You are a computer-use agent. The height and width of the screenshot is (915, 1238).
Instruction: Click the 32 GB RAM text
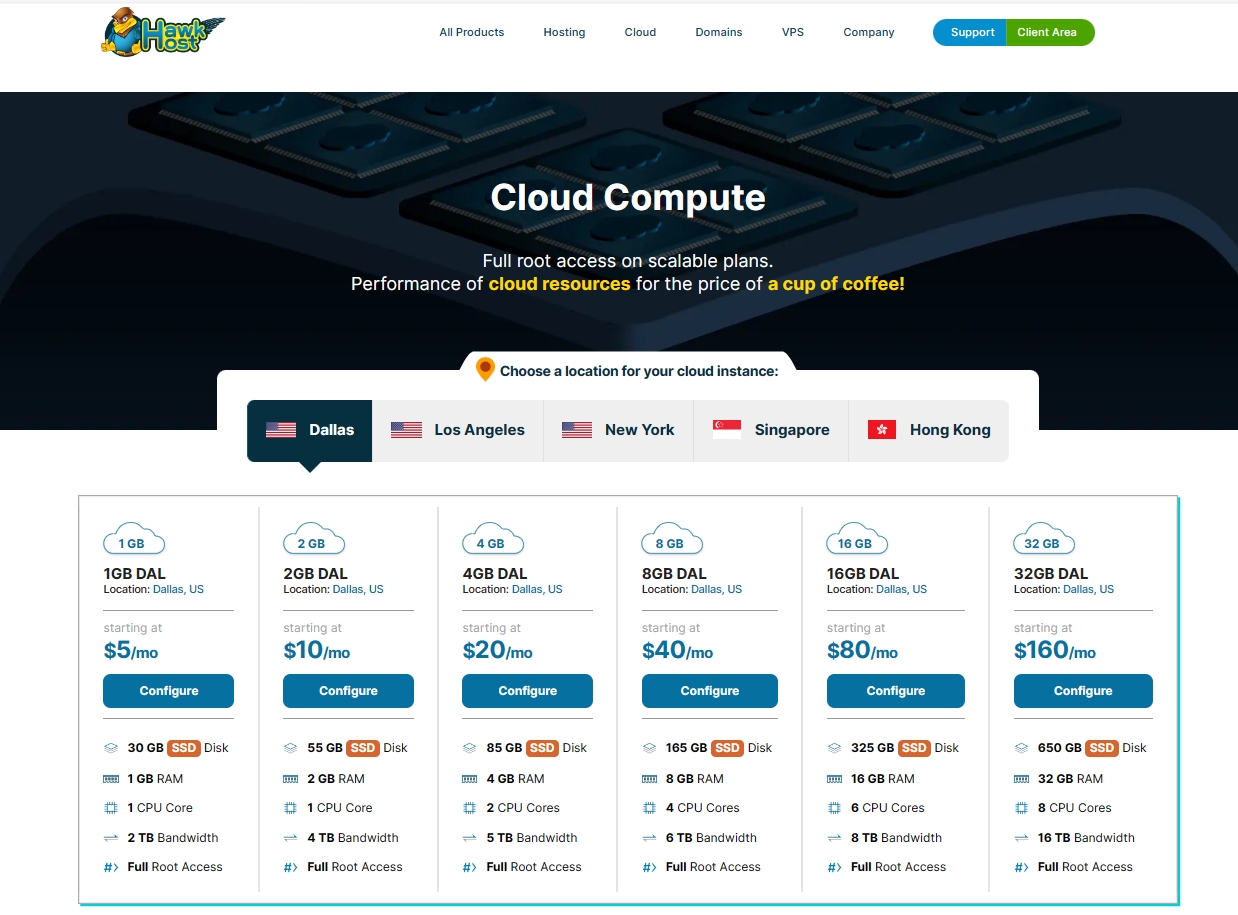1070,778
